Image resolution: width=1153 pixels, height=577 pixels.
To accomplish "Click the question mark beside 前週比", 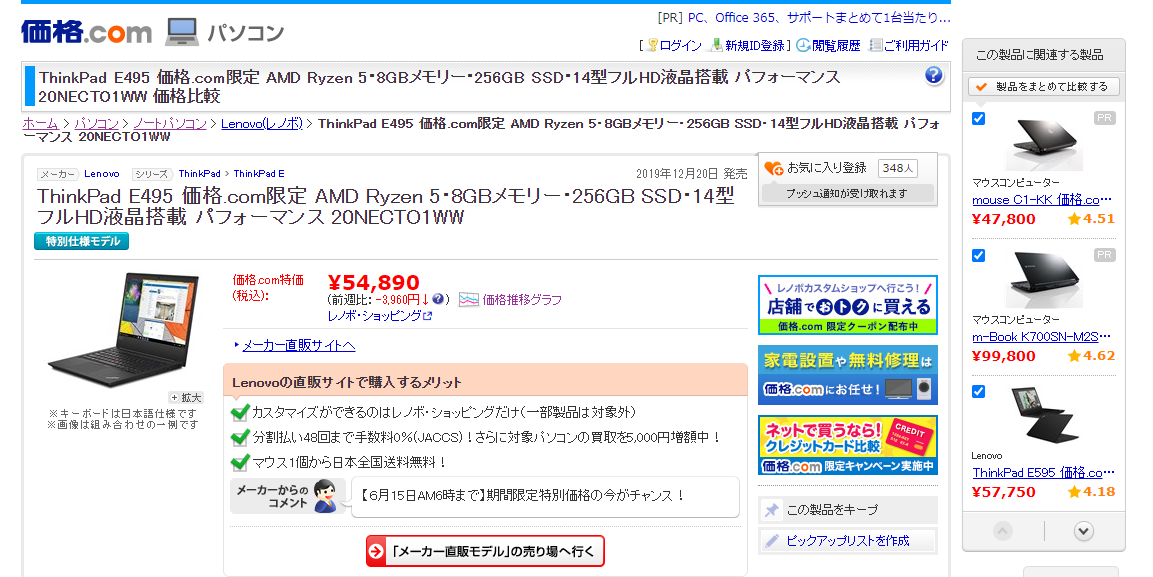I will pyautogui.click(x=438, y=299).
